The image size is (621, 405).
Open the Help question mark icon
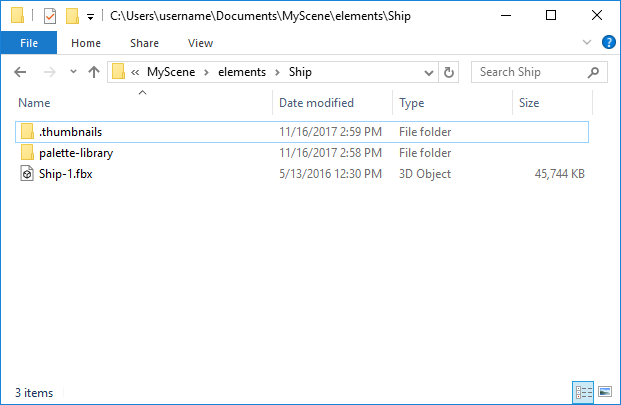[608, 42]
